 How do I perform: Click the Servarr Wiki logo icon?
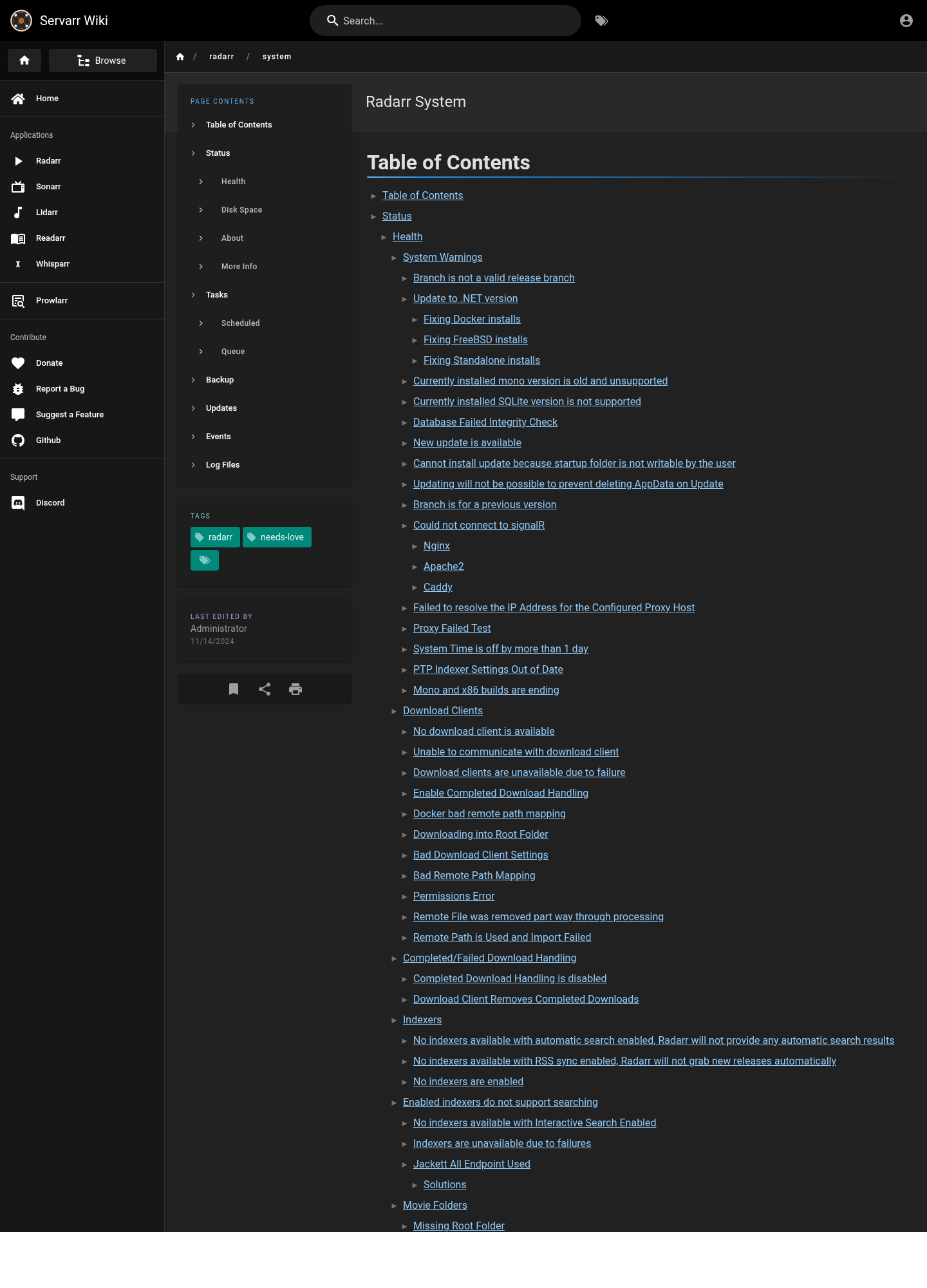[21, 21]
